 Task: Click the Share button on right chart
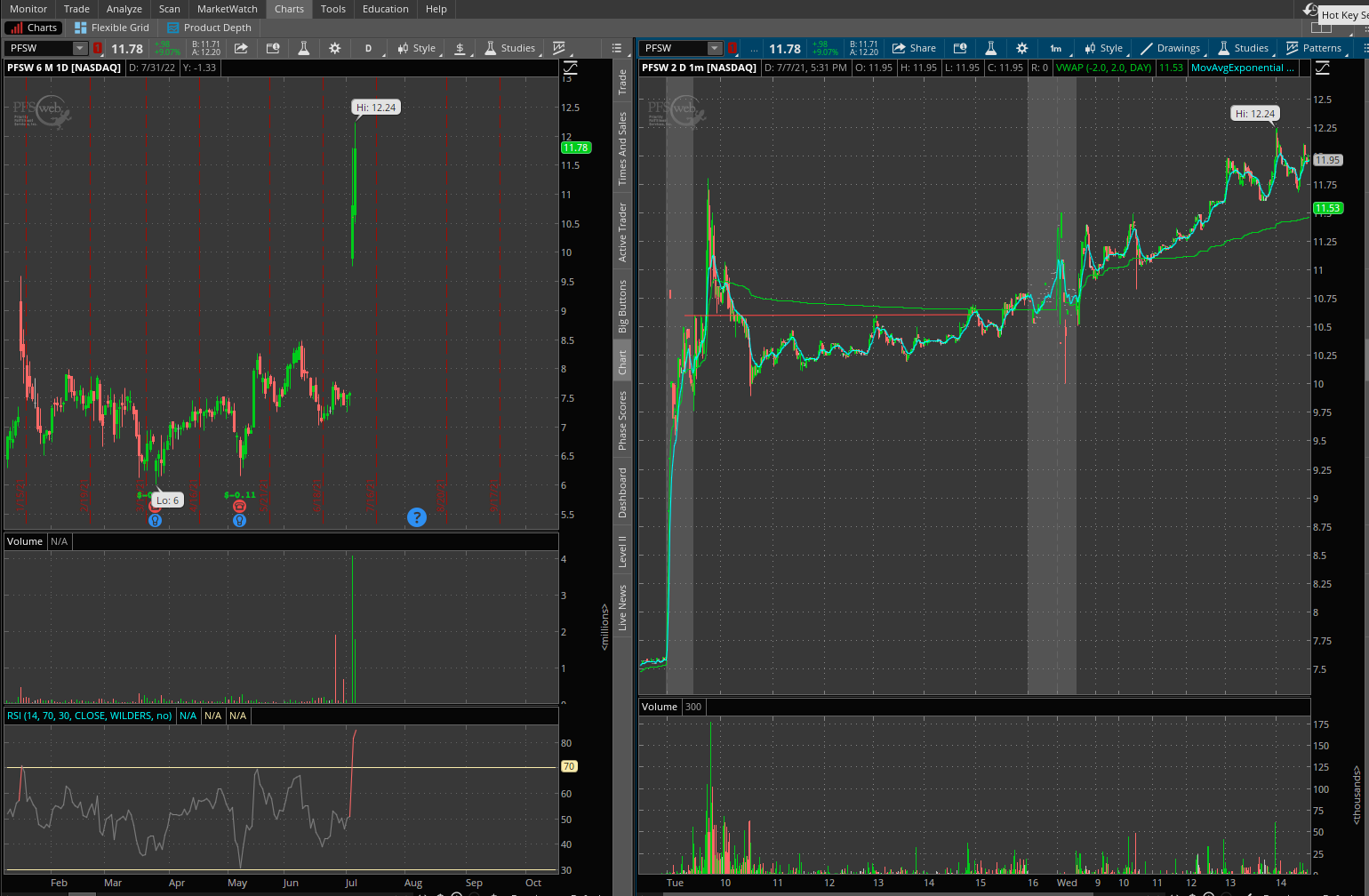click(x=914, y=48)
